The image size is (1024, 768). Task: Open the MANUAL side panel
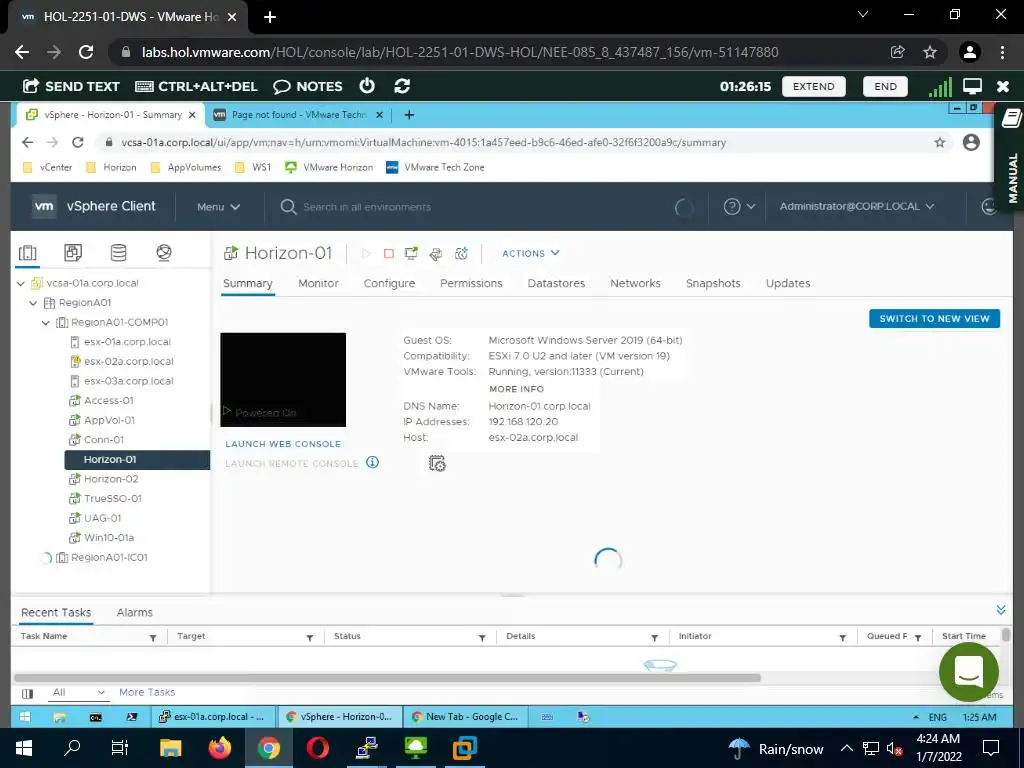tap(1012, 157)
